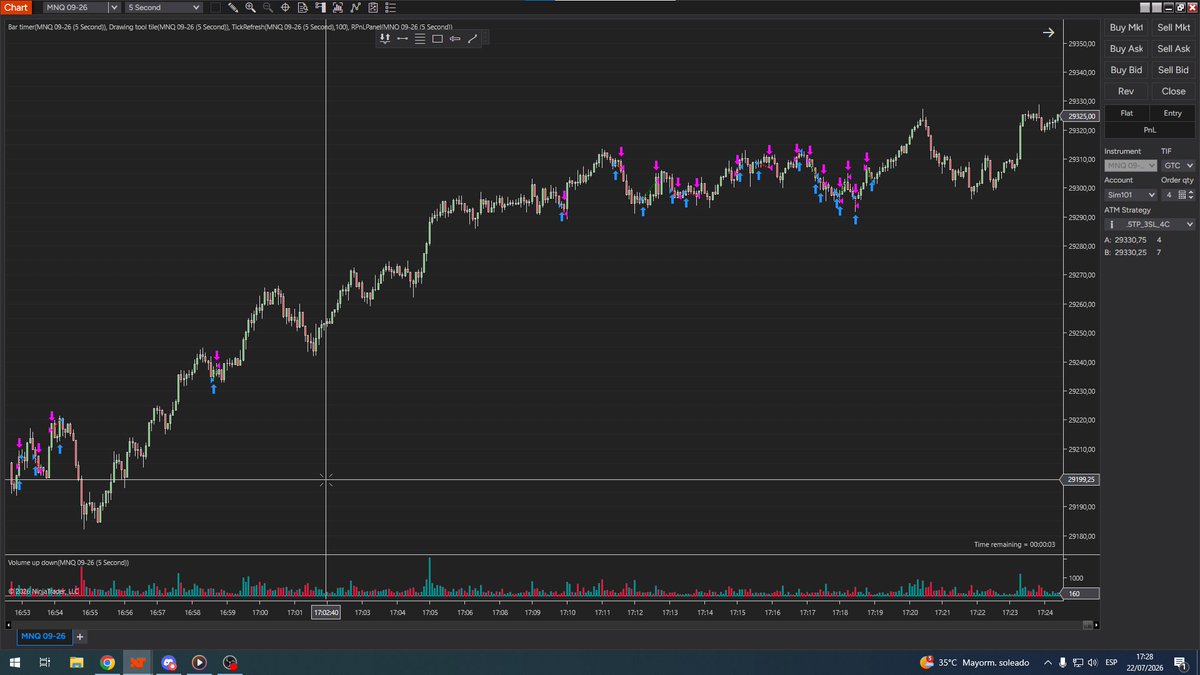Open the list-style toolbar icon
This screenshot has width=1200, height=675.
[390, 7]
